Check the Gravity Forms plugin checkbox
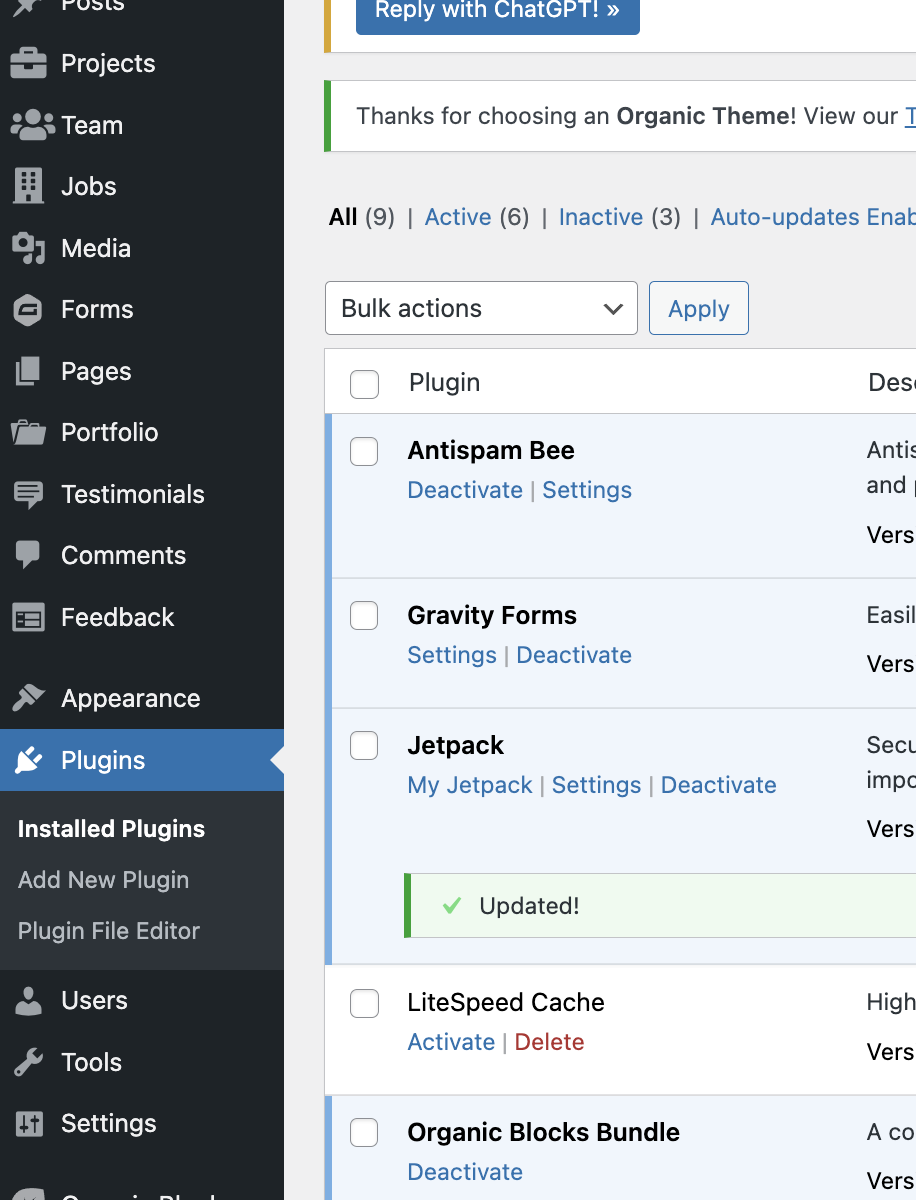Screen dimensions: 916x1200 pos(364,616)
